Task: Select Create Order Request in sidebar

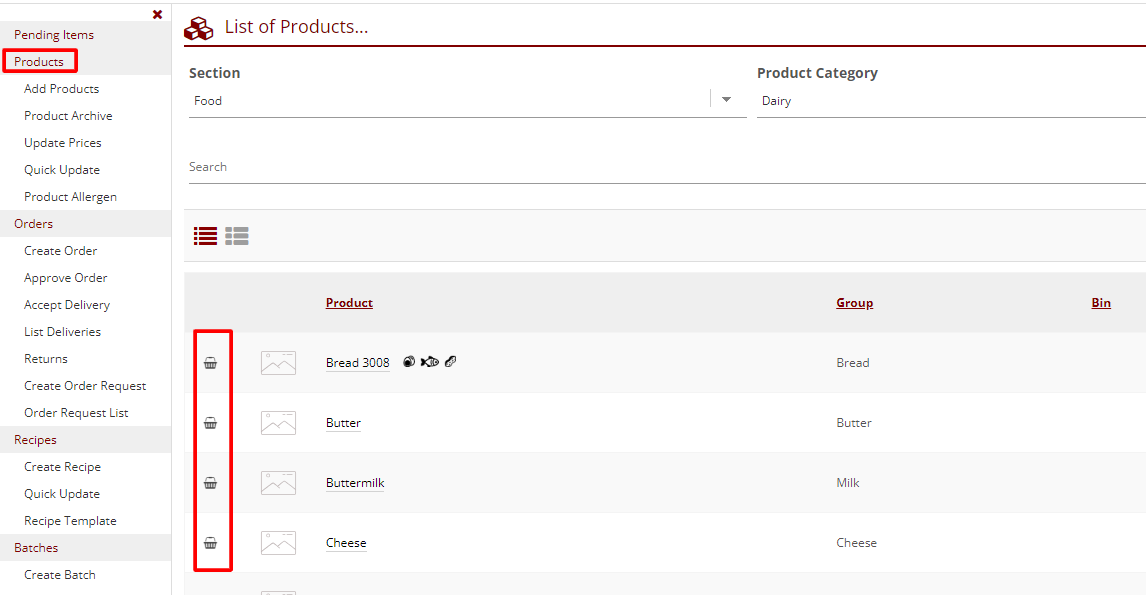Action: 85,386
